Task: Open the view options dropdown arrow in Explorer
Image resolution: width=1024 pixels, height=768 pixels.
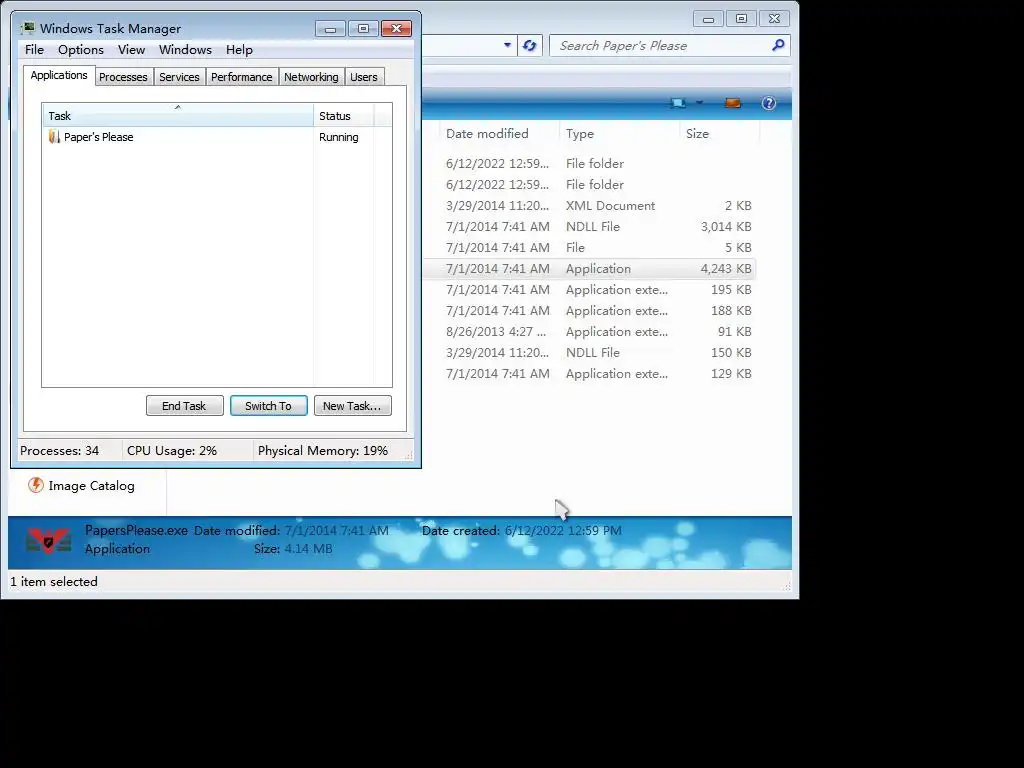Action: pos(699,103)
